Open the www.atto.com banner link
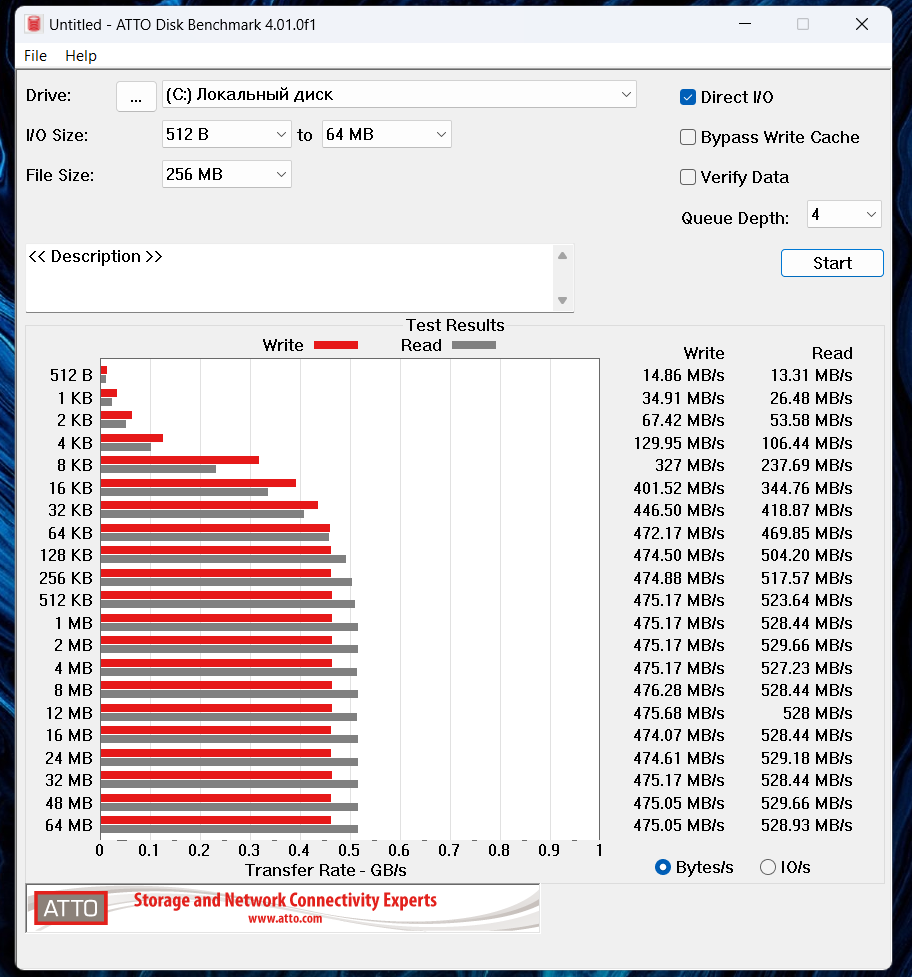This screenshot has width=912, height=977. tap(285, 918)
